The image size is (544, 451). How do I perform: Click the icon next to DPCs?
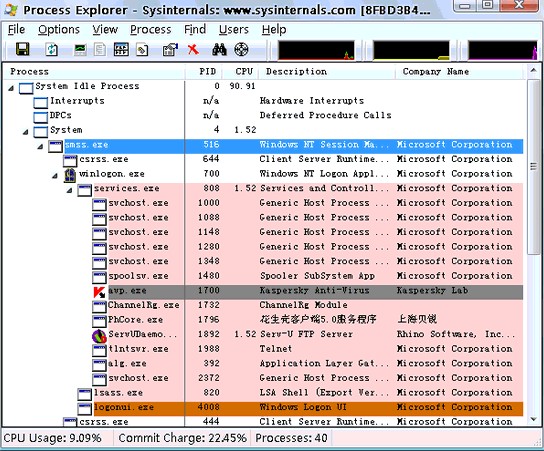point(41,117)
